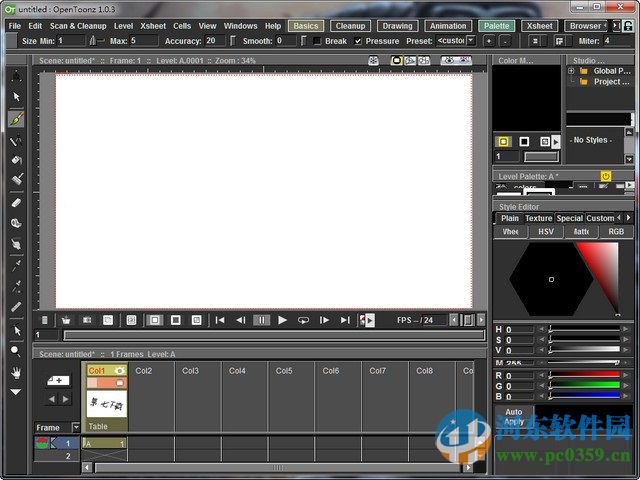Open the Plain tab in Style Editor
Viewport: 640px width, 480px height.
[509, 218]
